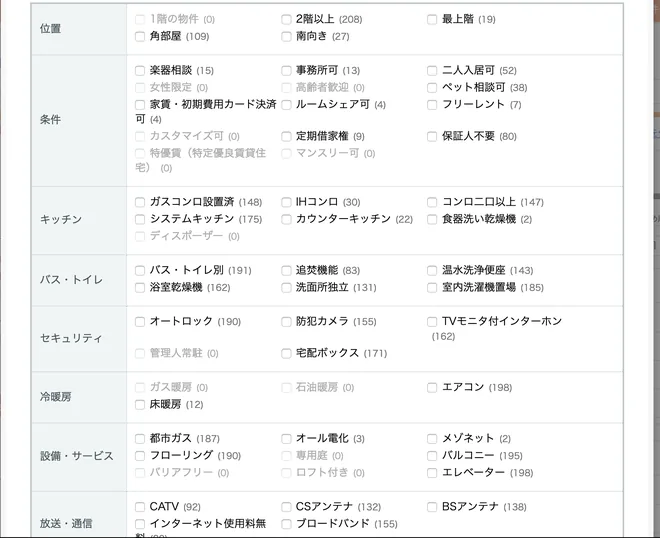Tick 食器洗い乾燥機 checkbox

pyautogui.click(x=432, y=219)
